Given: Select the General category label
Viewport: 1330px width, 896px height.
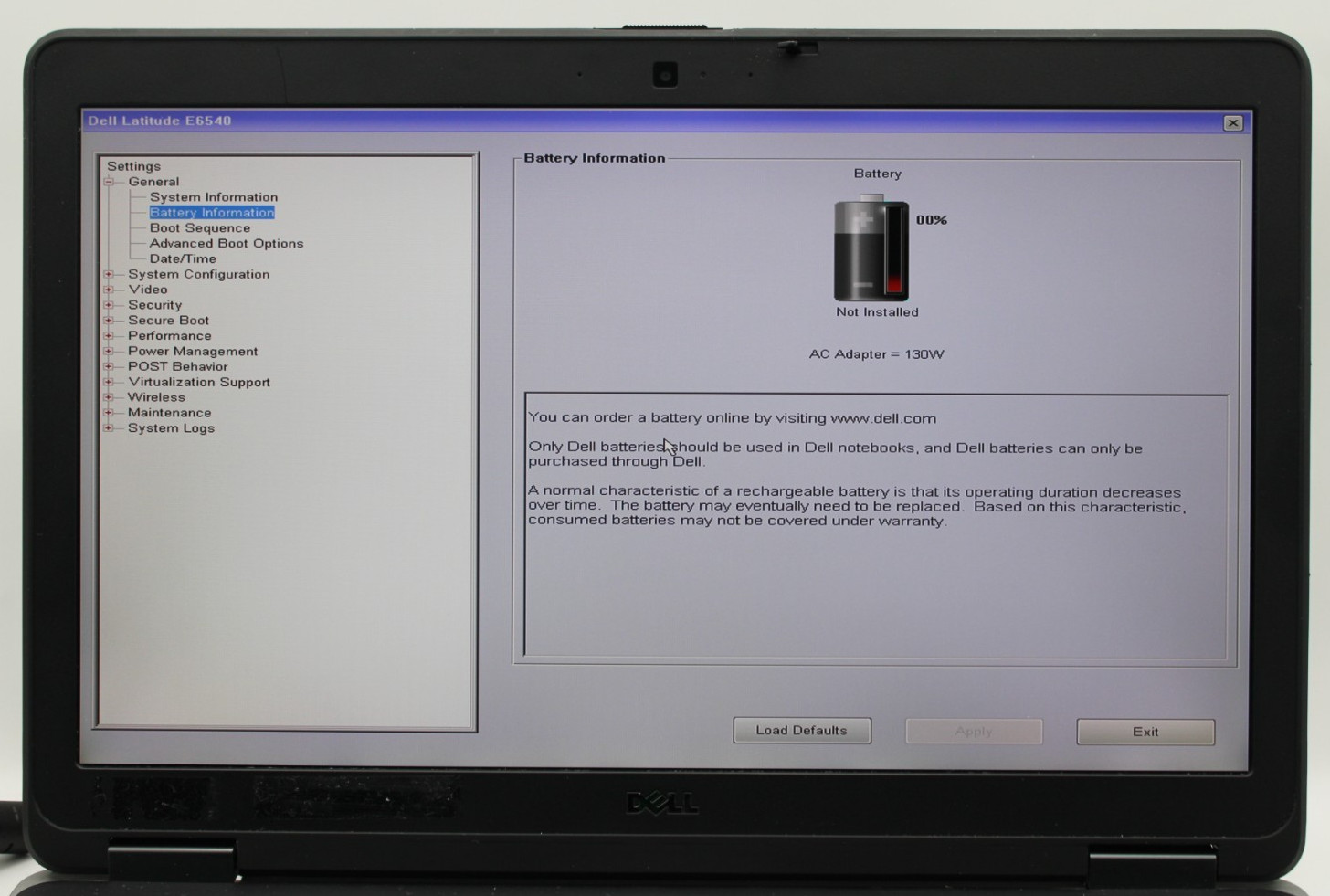Looking at the screenshot, I should pyautogui.click(x=153, y=182).
